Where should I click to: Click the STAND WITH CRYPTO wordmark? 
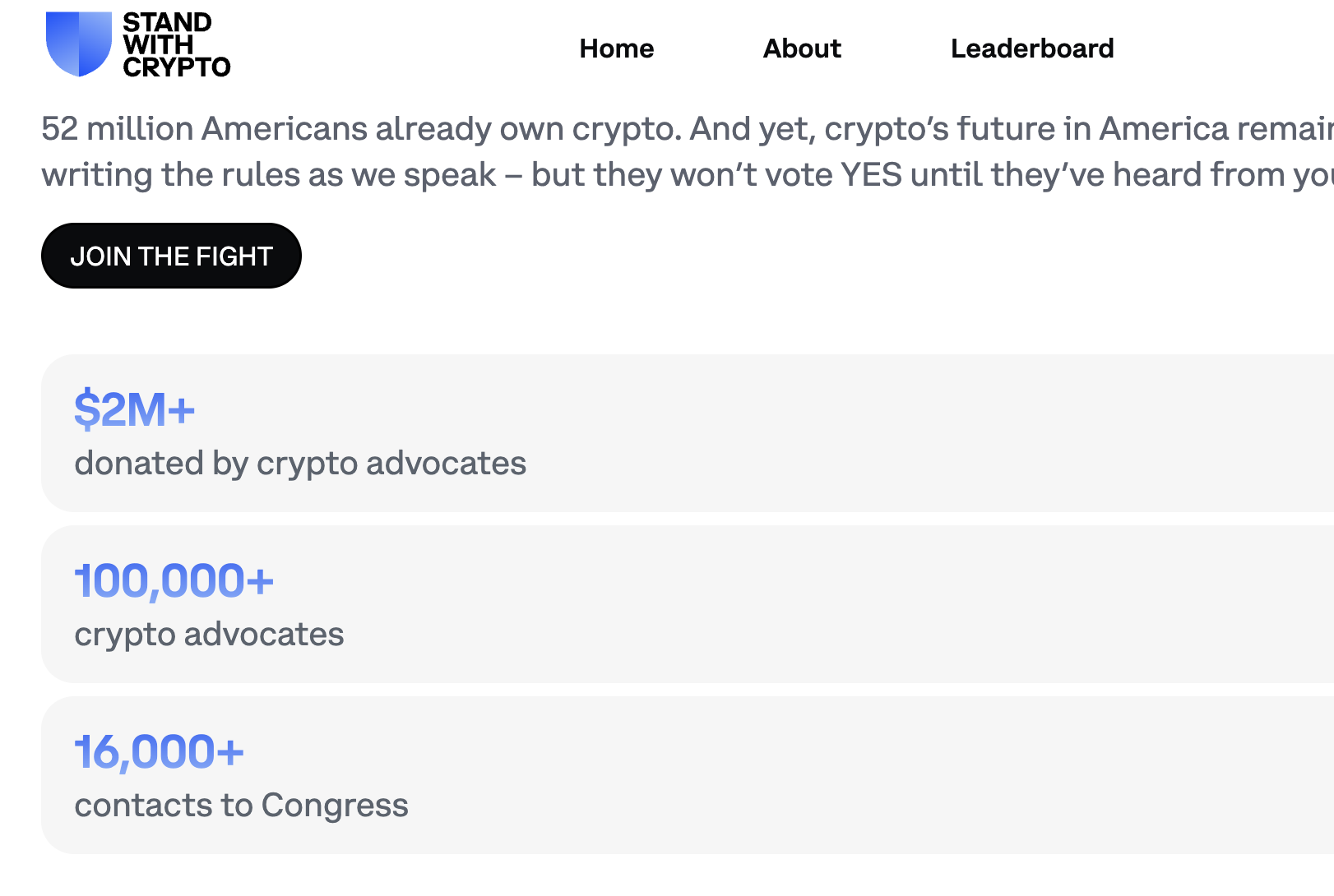point(175,45)
